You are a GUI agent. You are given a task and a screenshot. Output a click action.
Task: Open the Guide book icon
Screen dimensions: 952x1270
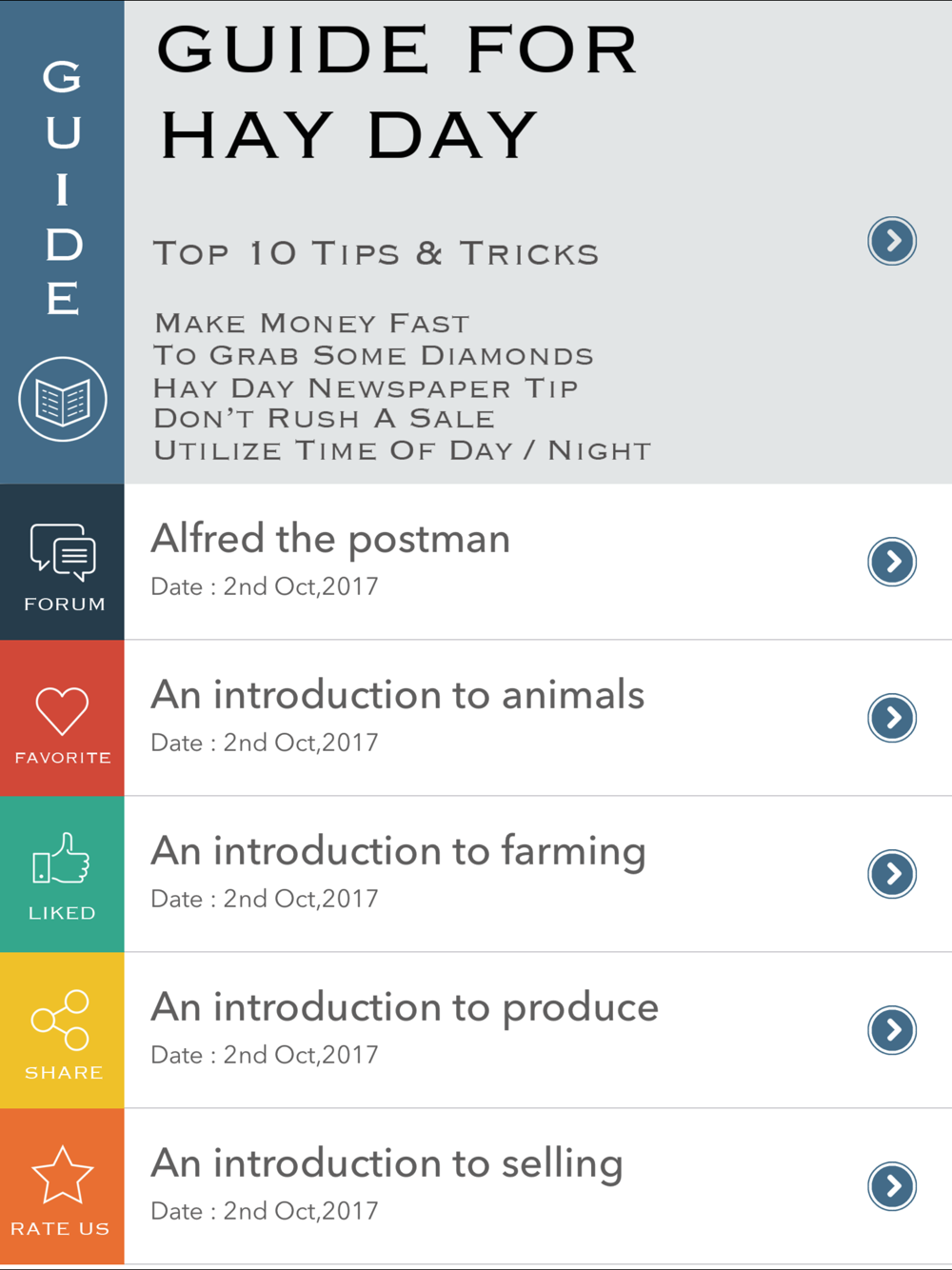point(63,400)
